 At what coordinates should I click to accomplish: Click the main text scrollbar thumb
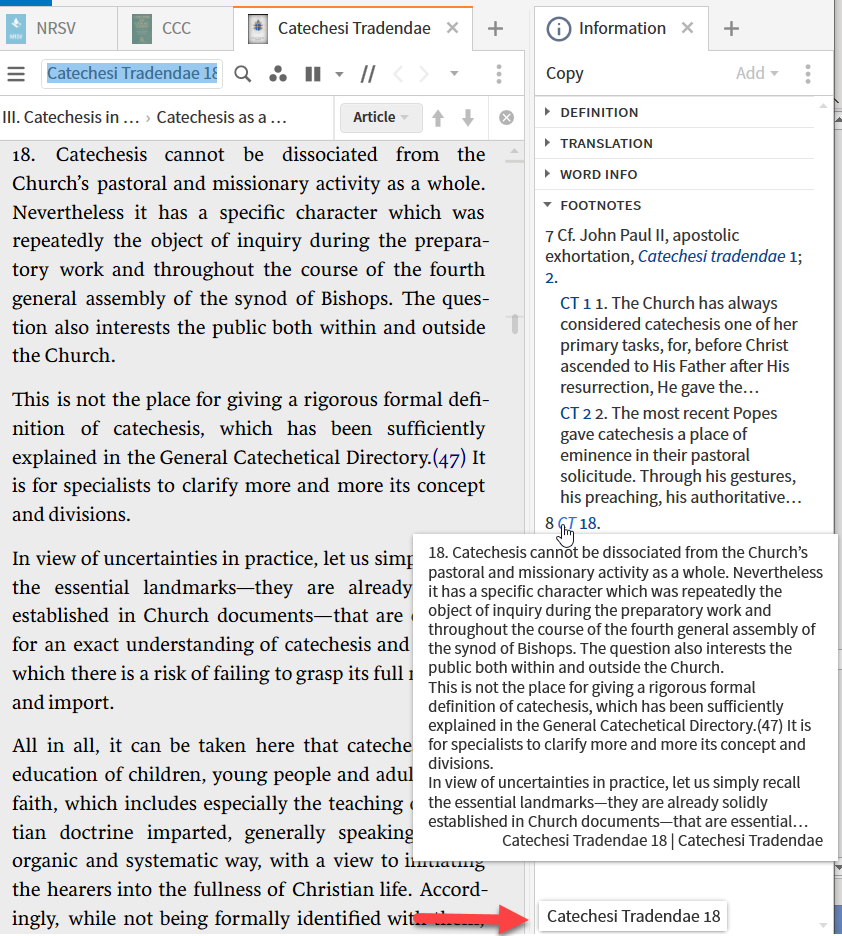(514, 325)
